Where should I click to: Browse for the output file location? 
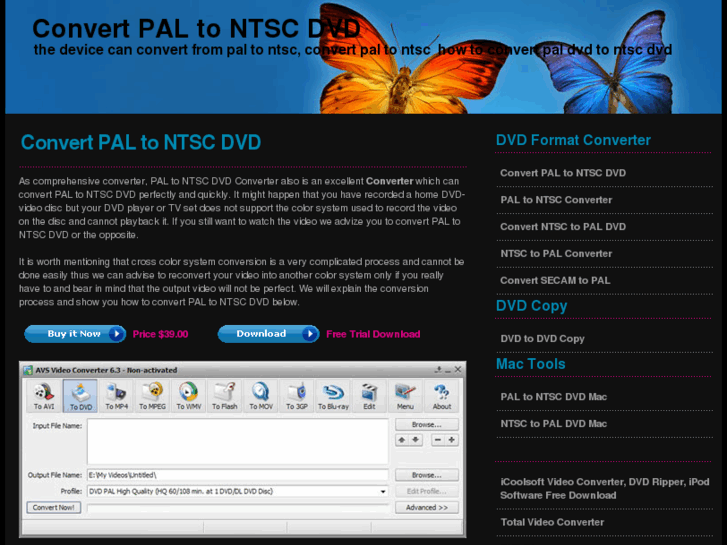tap(427, 475)
